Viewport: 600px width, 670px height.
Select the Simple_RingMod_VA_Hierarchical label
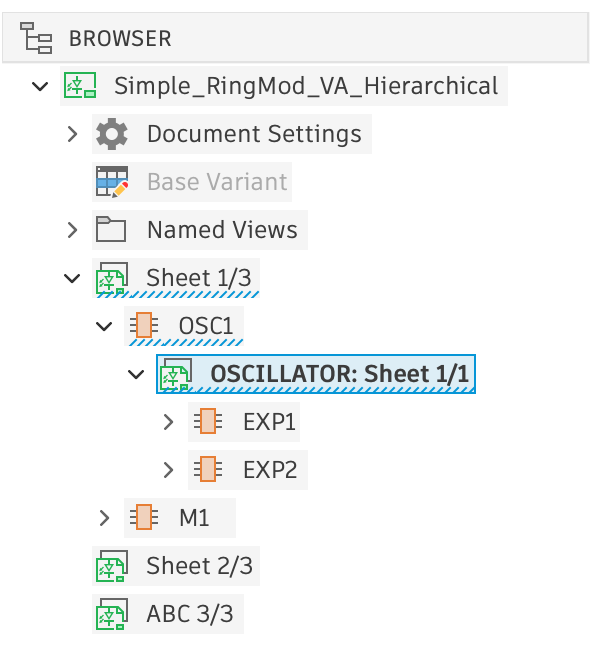point(306,86)
